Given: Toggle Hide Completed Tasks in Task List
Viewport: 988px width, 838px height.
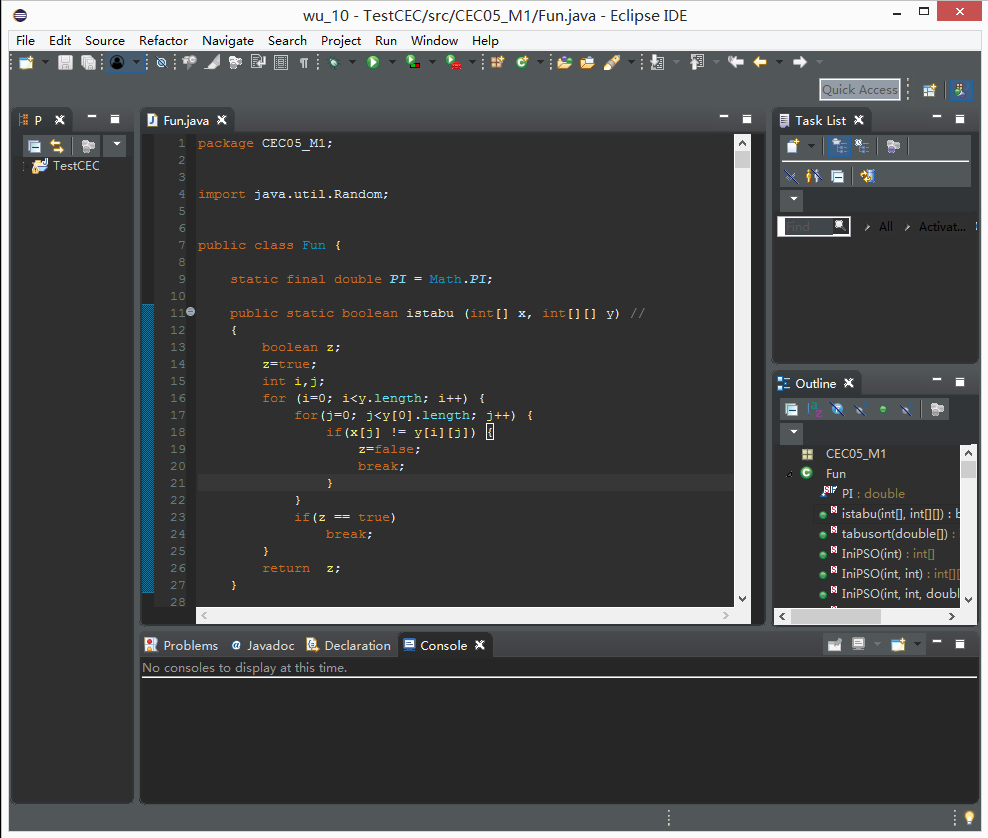Looking at the screenshot, I should click(x=791, y=176).
